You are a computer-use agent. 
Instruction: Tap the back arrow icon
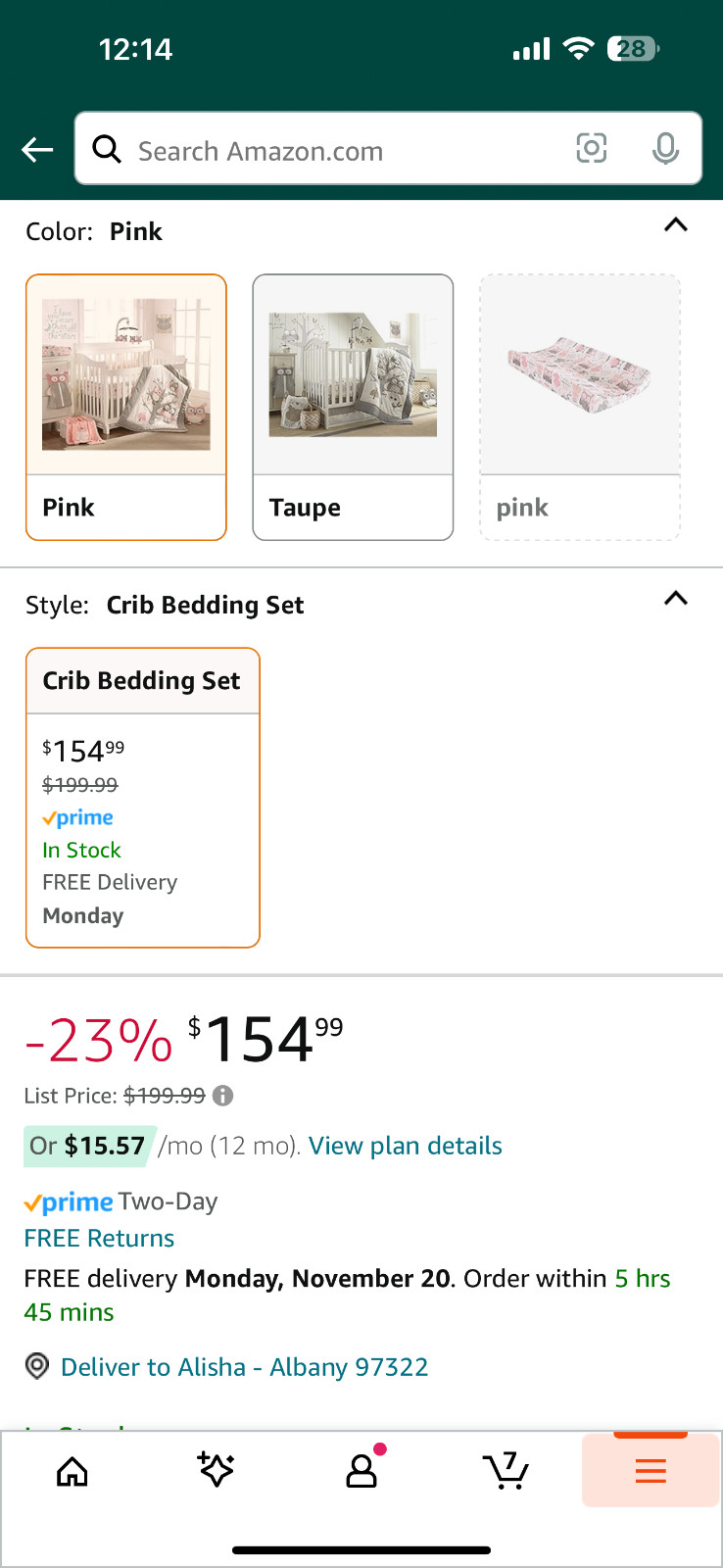[x=37, y=150]
